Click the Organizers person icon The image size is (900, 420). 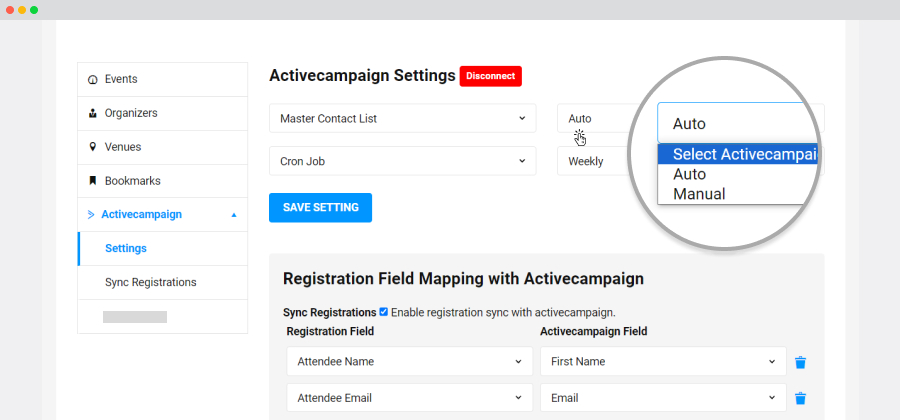[92, 114]
